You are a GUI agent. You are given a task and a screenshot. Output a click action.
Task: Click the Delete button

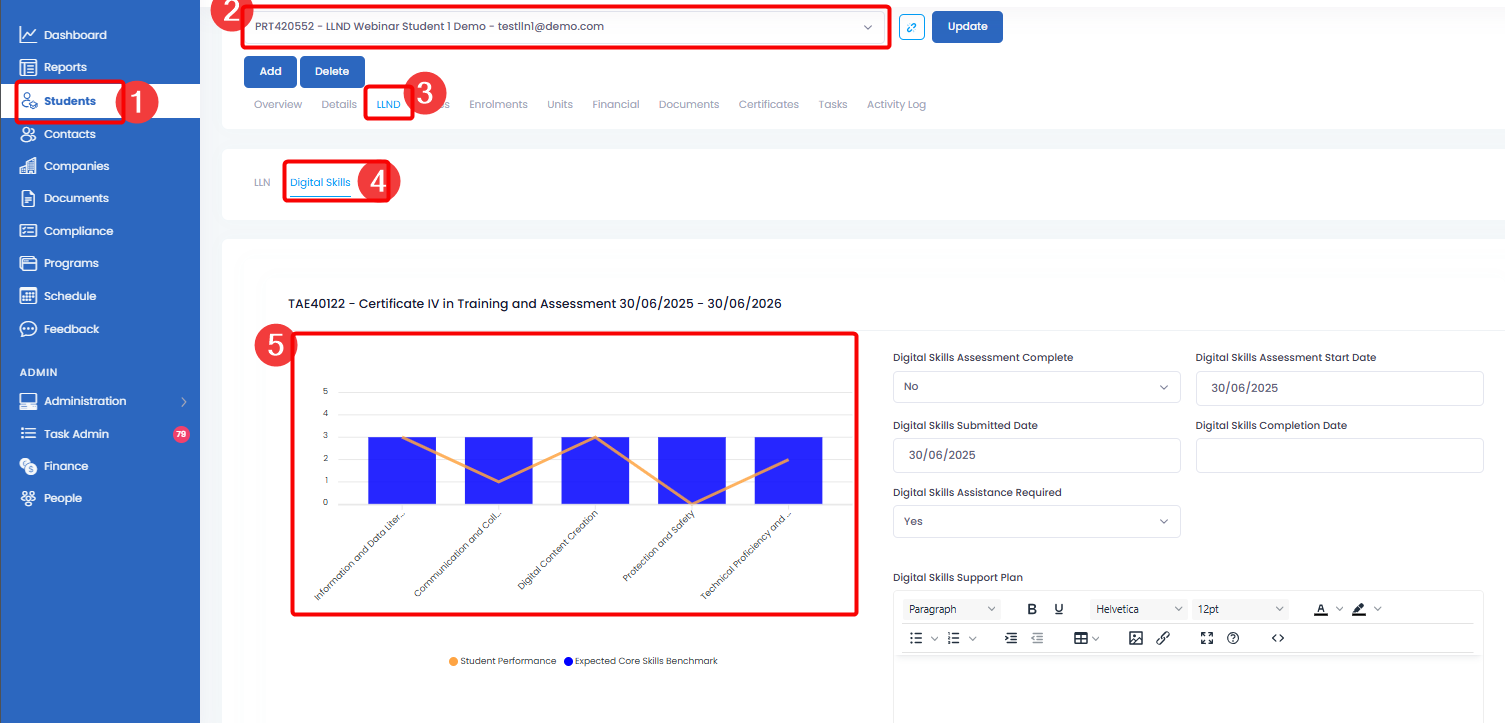point(332,72)
